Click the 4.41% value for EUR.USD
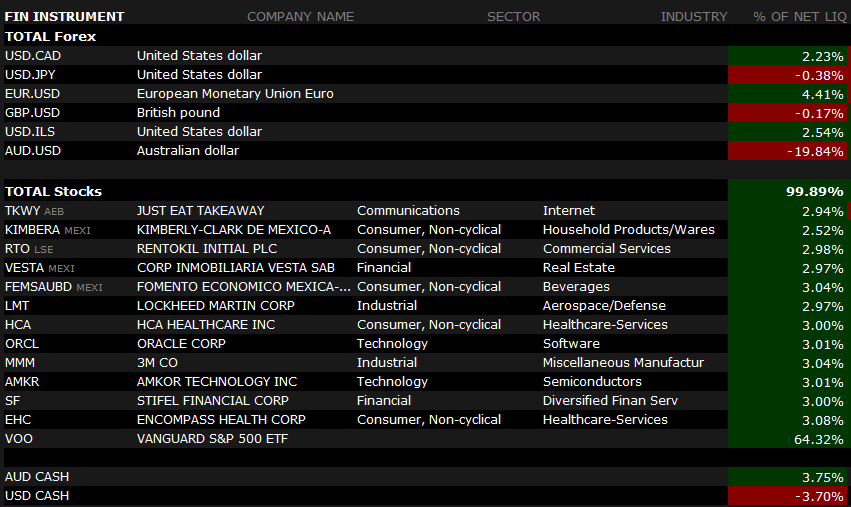 [823, 94]
